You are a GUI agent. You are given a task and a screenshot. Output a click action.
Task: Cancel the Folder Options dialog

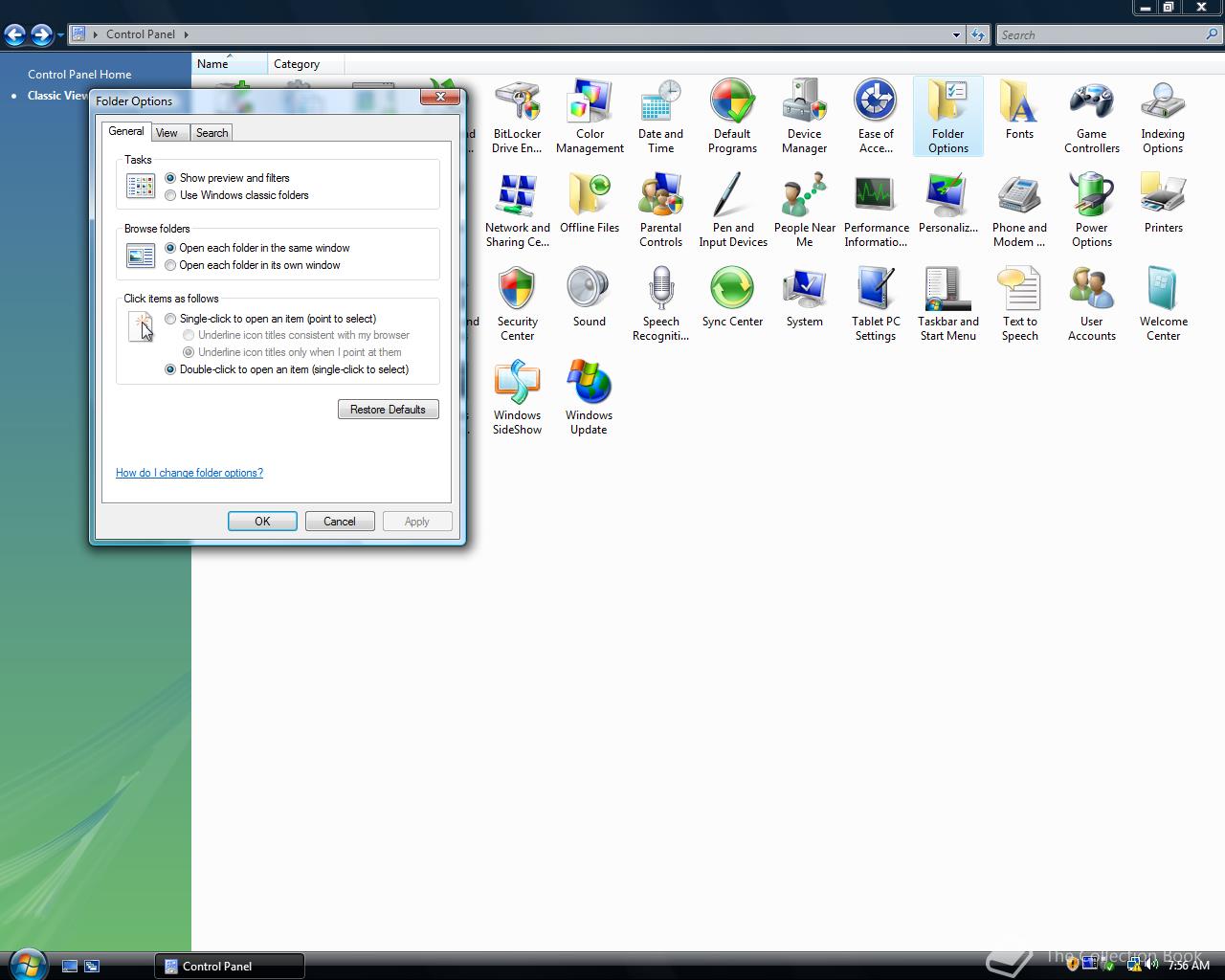tap(340, 522)
